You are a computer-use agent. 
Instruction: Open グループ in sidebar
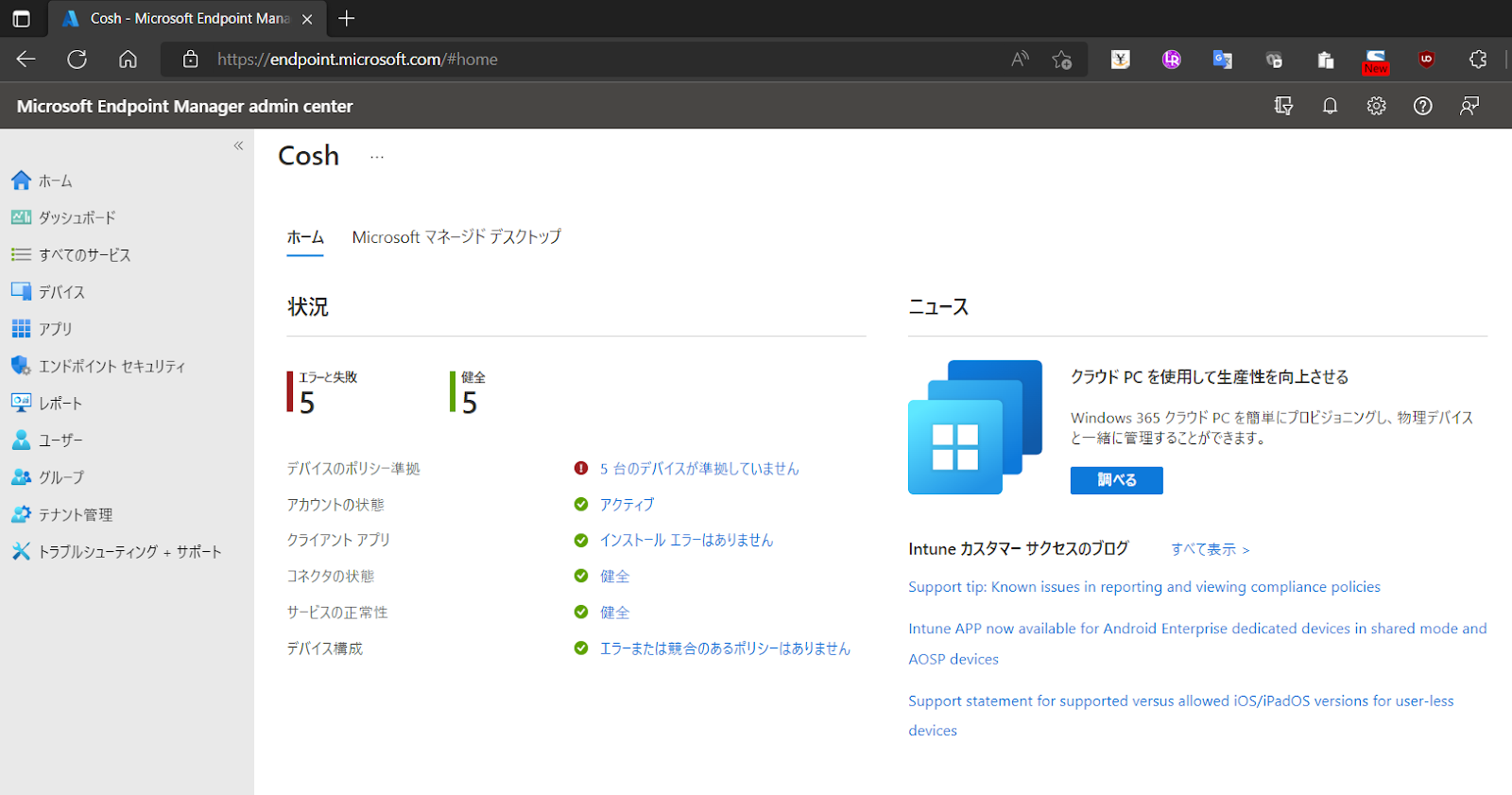pos(61,477)
